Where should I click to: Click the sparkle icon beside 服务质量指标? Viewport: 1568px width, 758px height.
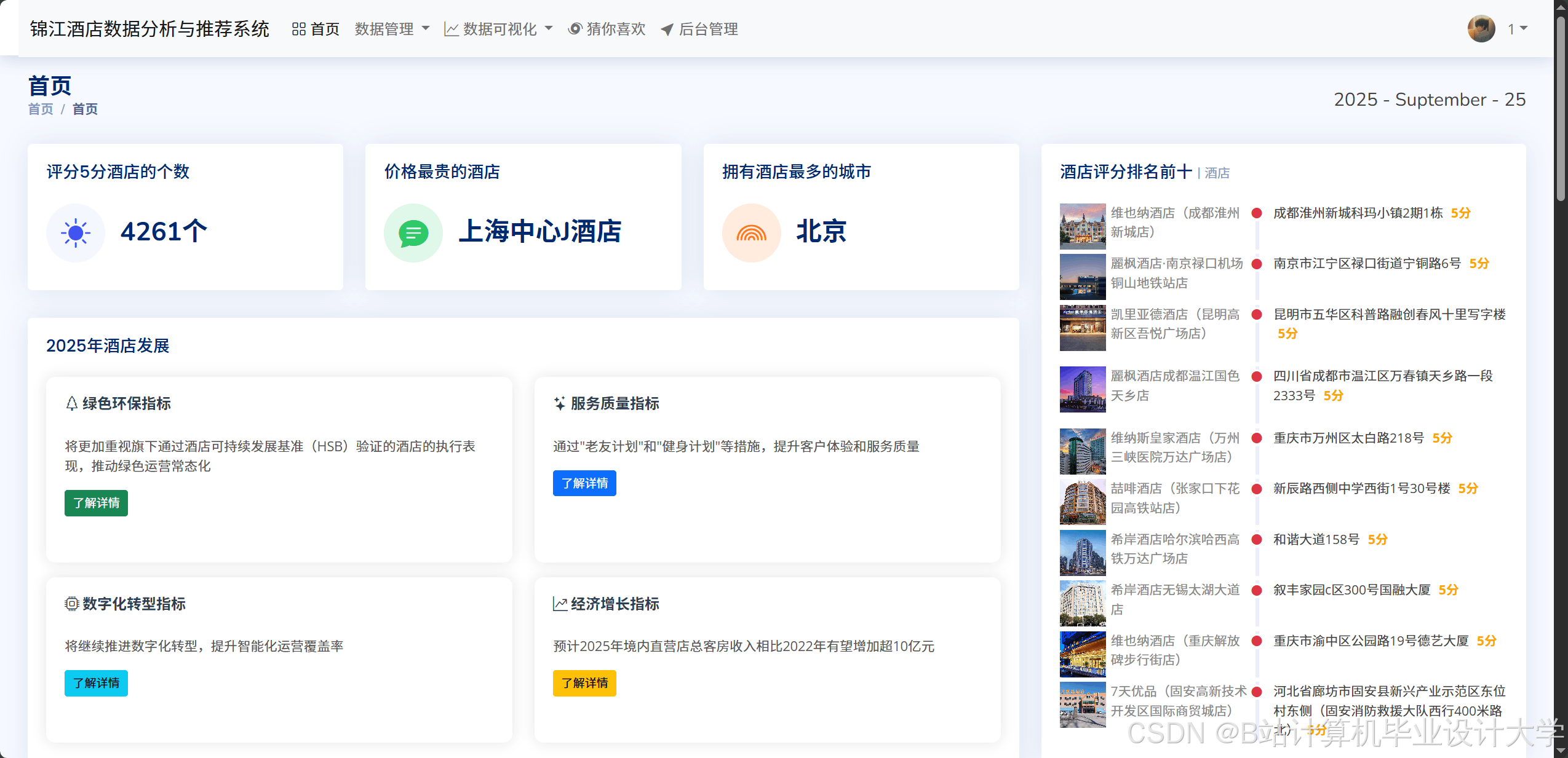559,403
